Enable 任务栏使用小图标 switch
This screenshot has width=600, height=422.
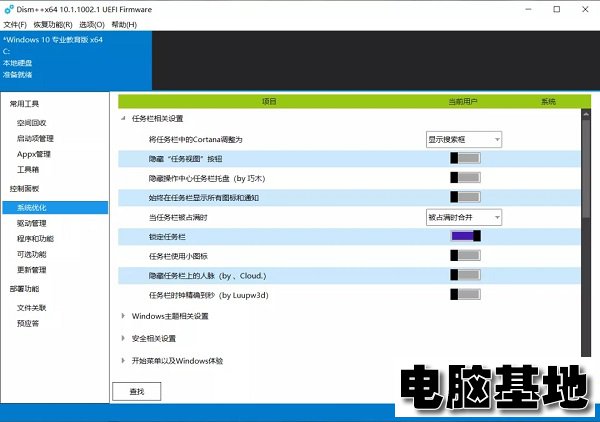coord(465,255)
